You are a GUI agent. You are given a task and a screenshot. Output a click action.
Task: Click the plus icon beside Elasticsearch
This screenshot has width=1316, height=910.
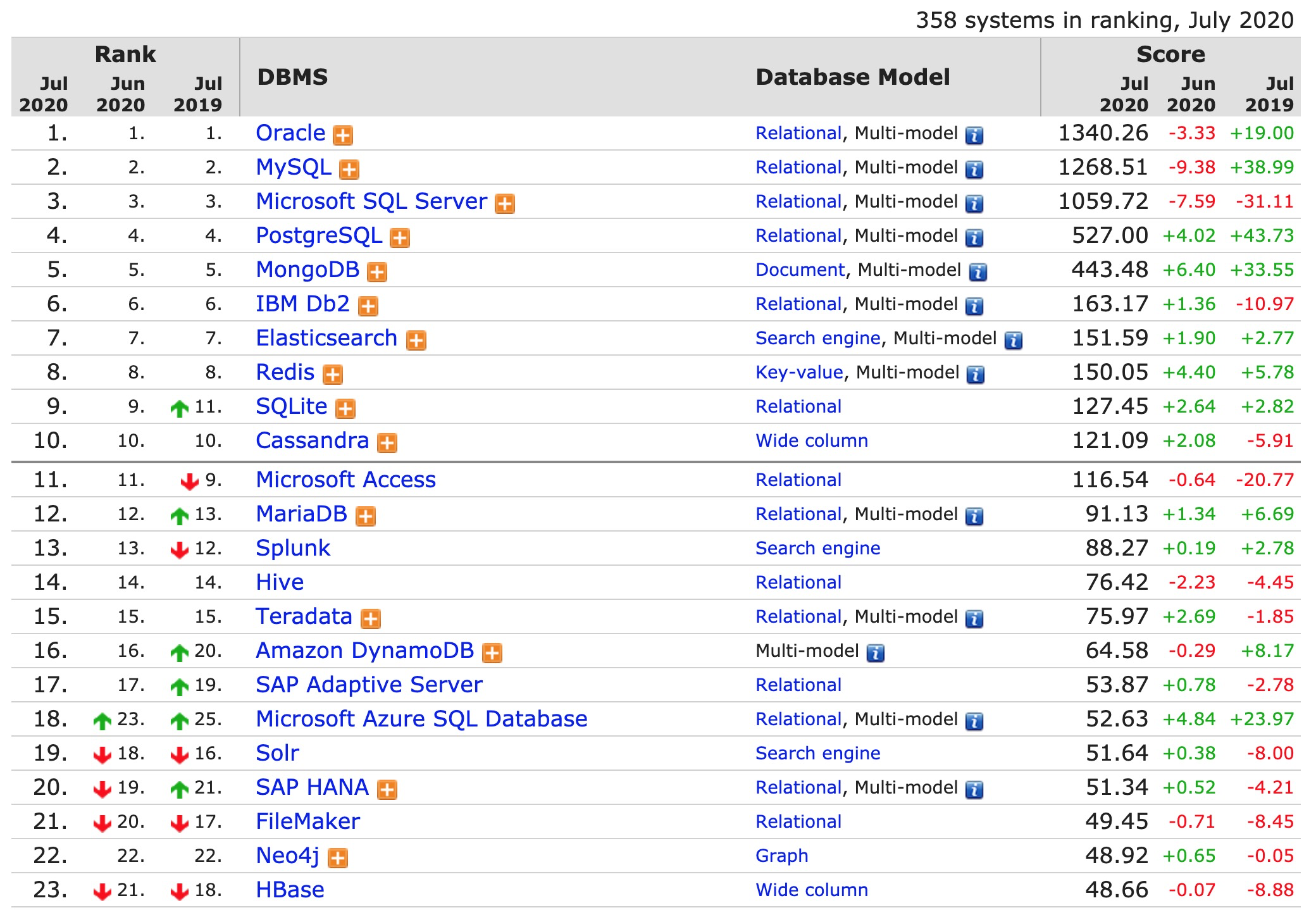416,340
